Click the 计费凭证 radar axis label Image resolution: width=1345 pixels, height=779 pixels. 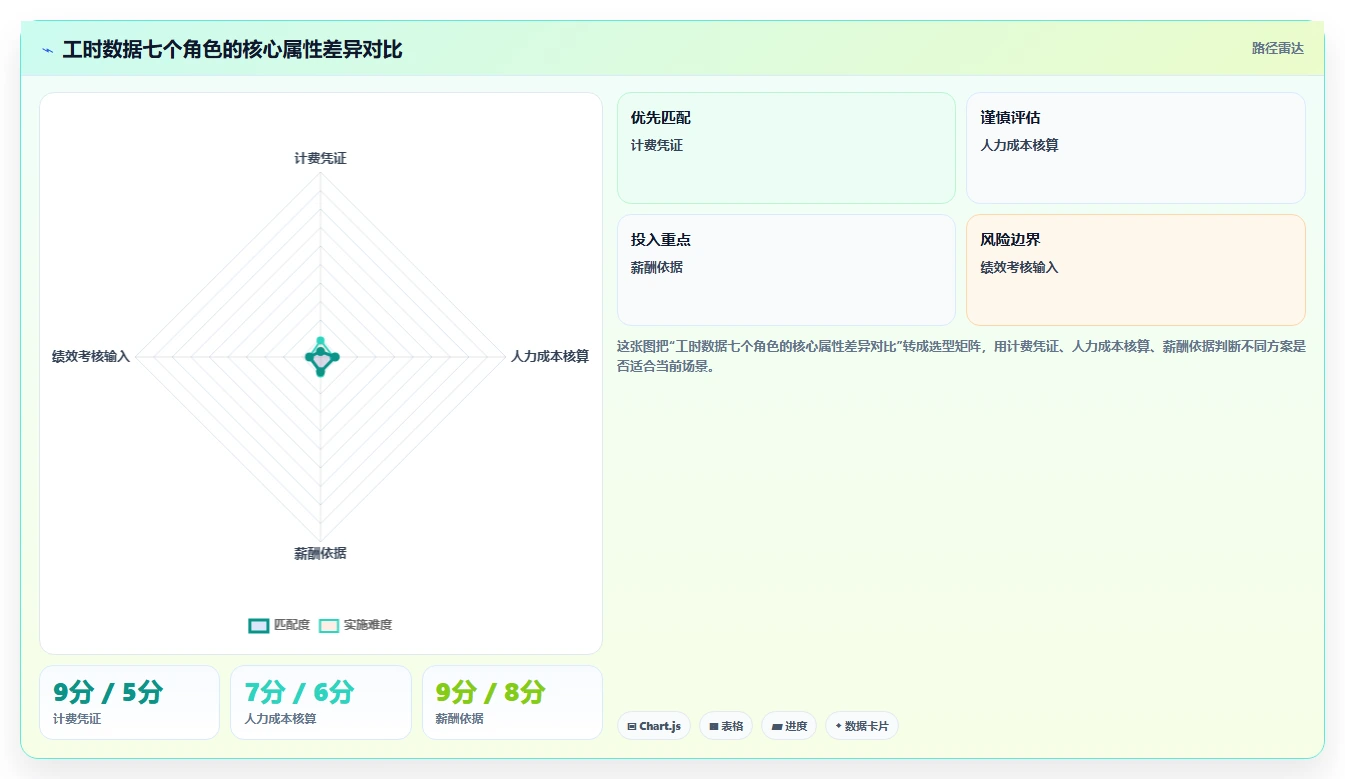(320, 158)
